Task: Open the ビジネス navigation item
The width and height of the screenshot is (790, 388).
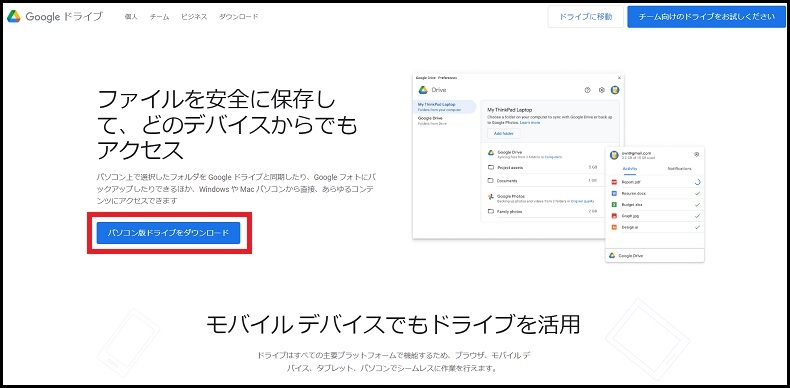Action: tap(194, 17)
